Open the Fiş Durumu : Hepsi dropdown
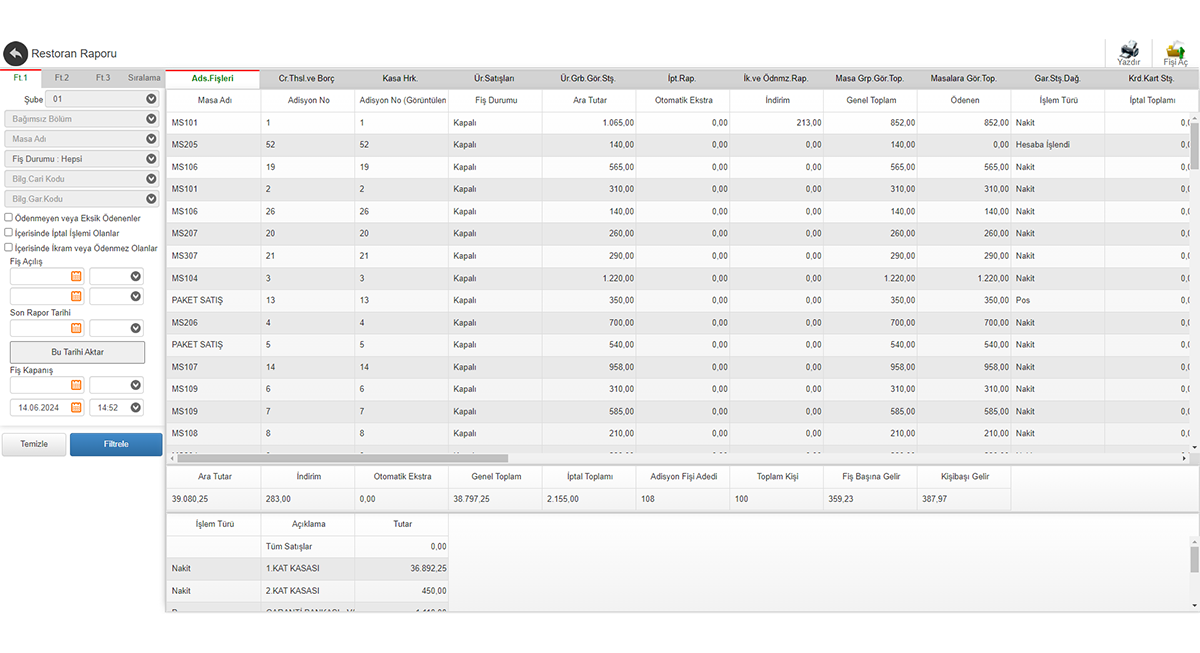Image resolution: width=1200 pixels, height=653 pixels. click(x=151, y=159)
